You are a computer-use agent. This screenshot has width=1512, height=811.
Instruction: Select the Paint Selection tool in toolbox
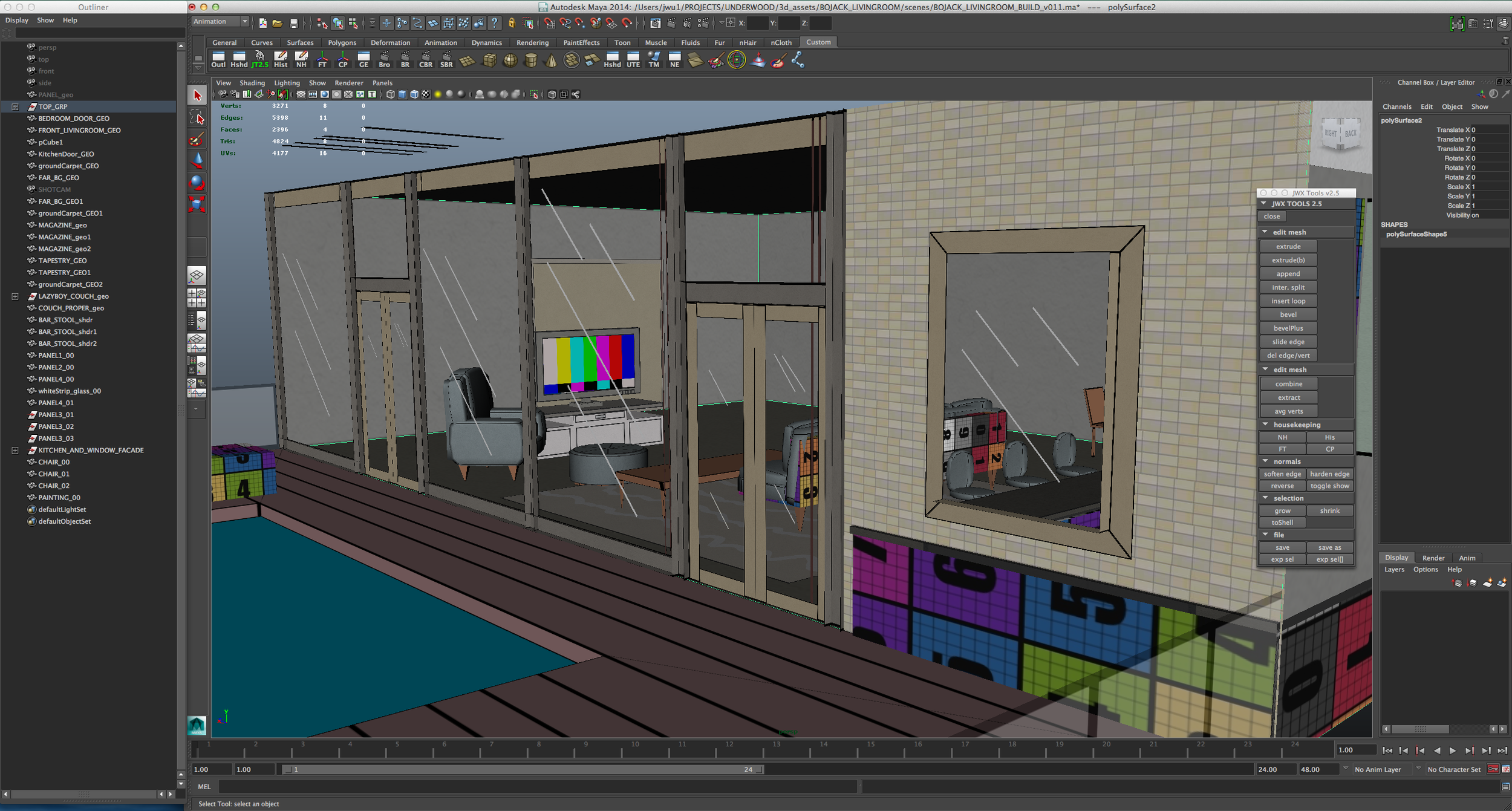[x=197, y=139]
